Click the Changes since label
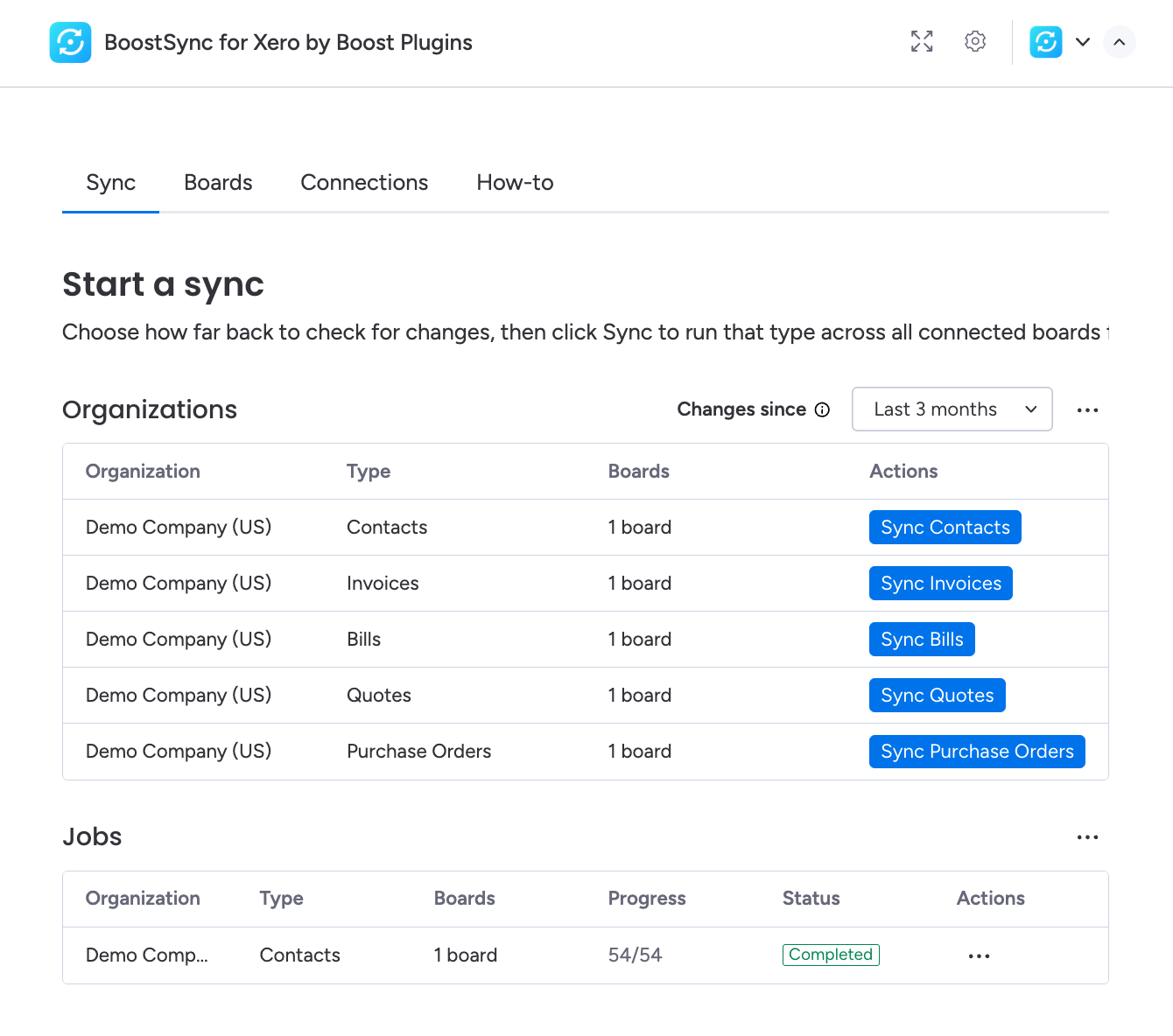The width and height of the screenshot is (1173, 1036). (741, 409)
